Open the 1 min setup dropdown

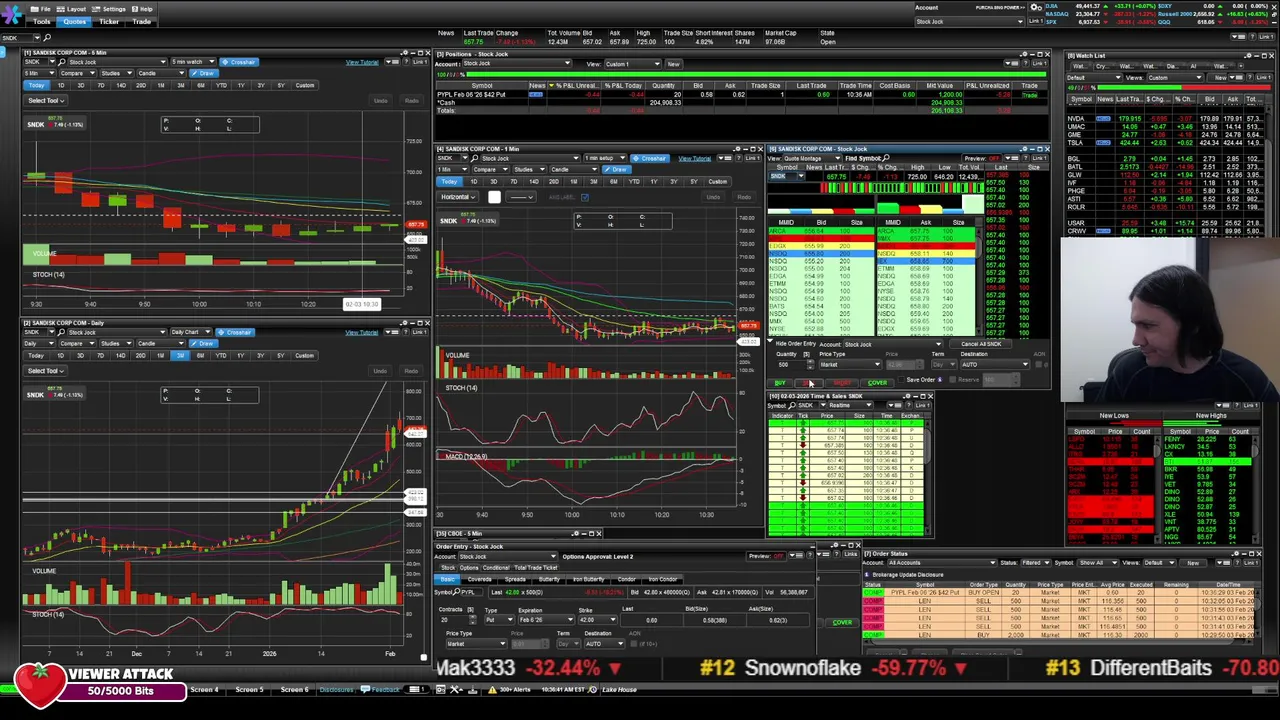pos(603,158)
